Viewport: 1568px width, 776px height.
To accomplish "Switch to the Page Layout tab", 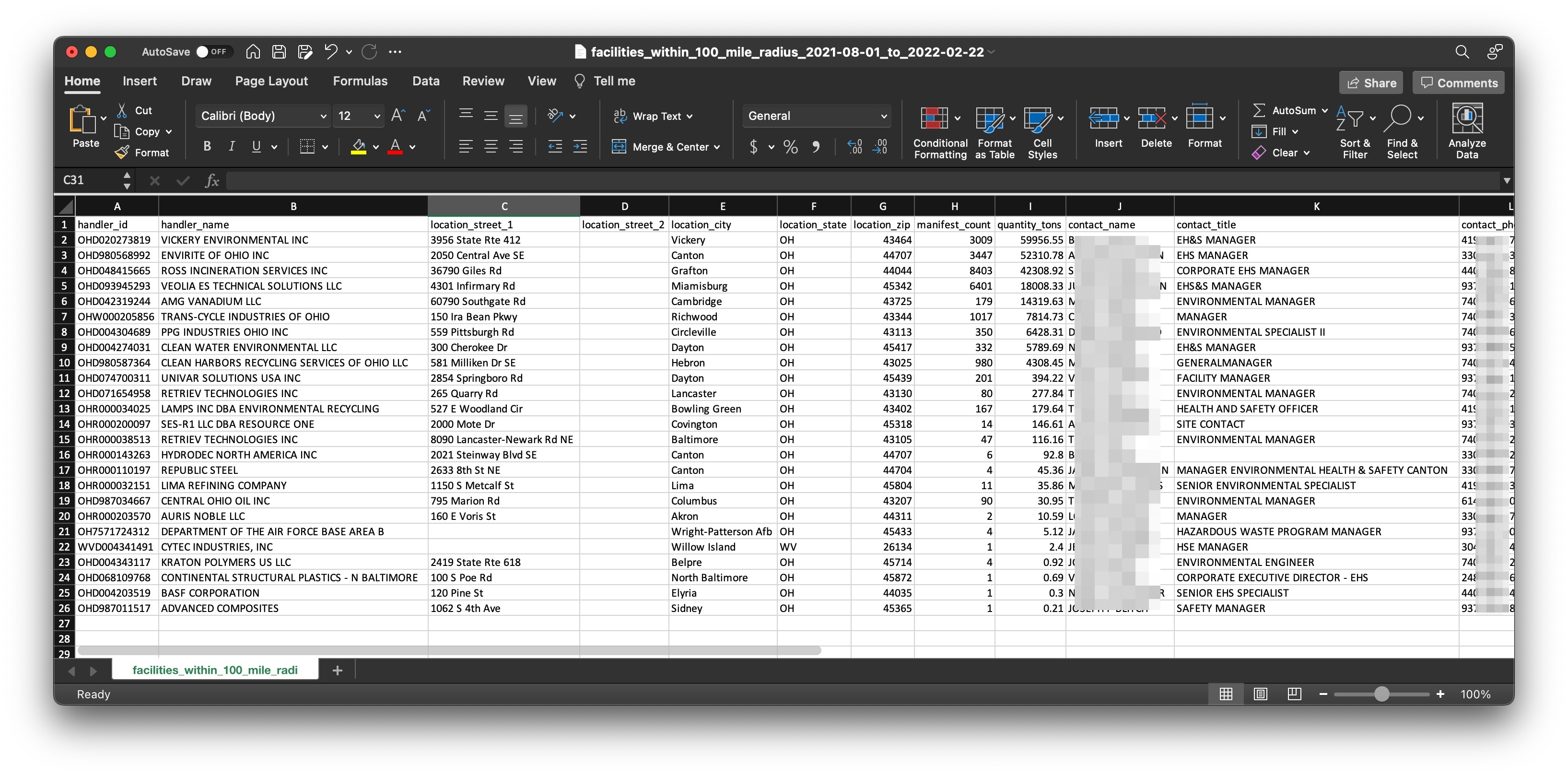I will pyautogui.click(x=271, y=81).
